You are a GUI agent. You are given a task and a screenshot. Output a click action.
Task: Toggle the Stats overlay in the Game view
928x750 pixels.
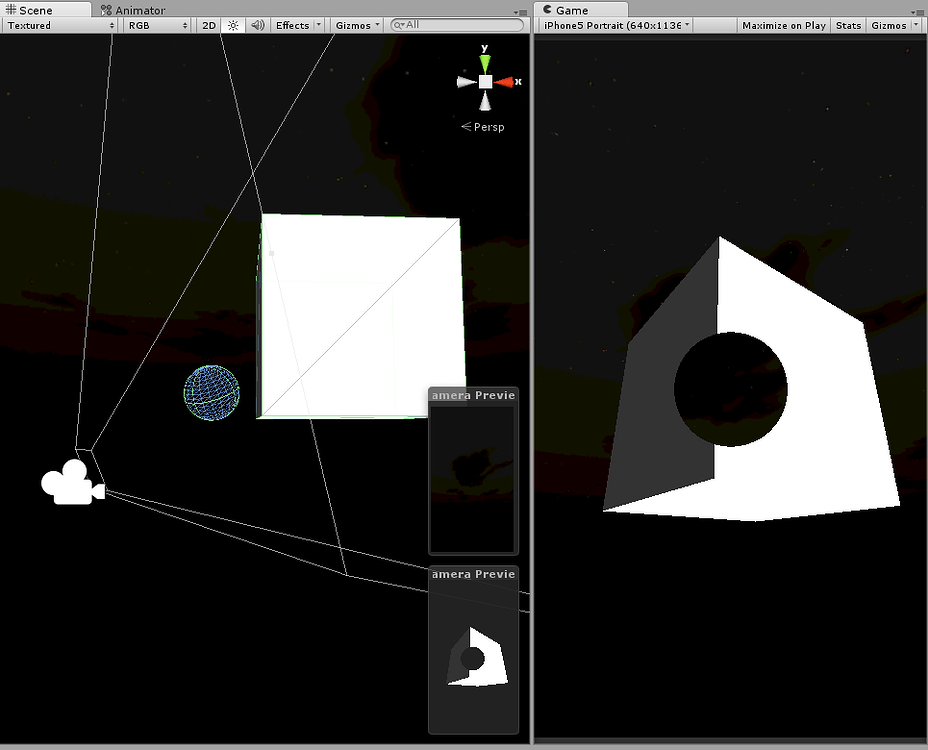tap(848, 25)
